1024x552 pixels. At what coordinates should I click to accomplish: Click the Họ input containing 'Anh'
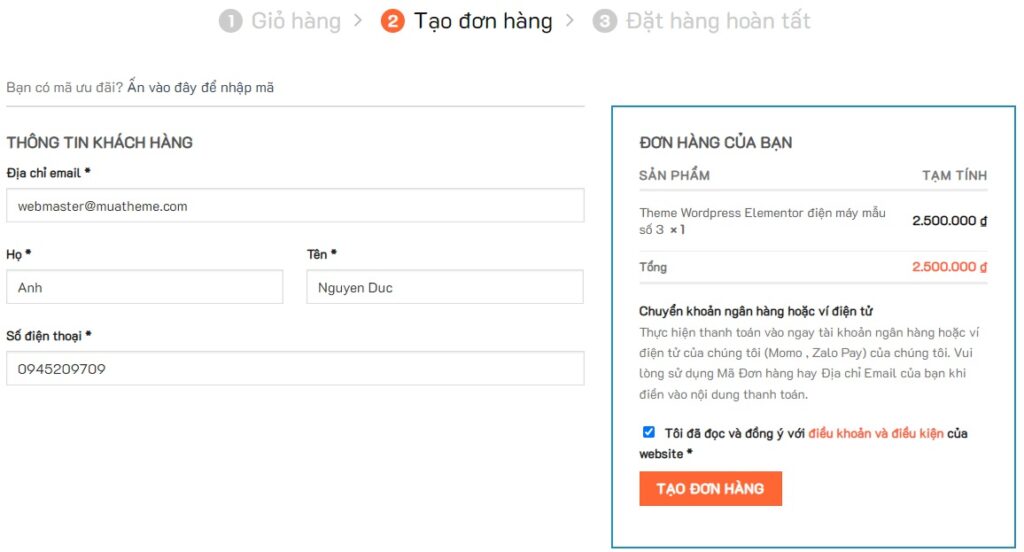pos(145,288)
